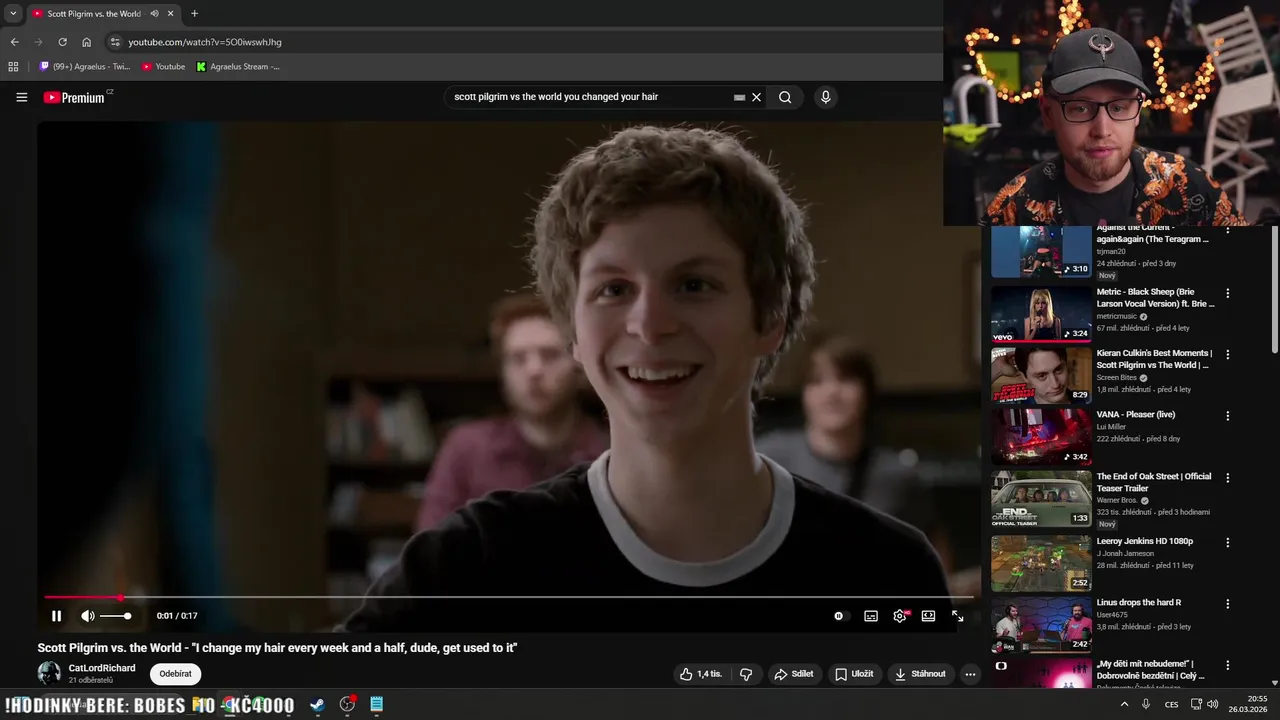The height and width of the screenshot is (720, 1280).
Task: Open the on-screen keyboard icon in search
Action: tap(739, 97)
